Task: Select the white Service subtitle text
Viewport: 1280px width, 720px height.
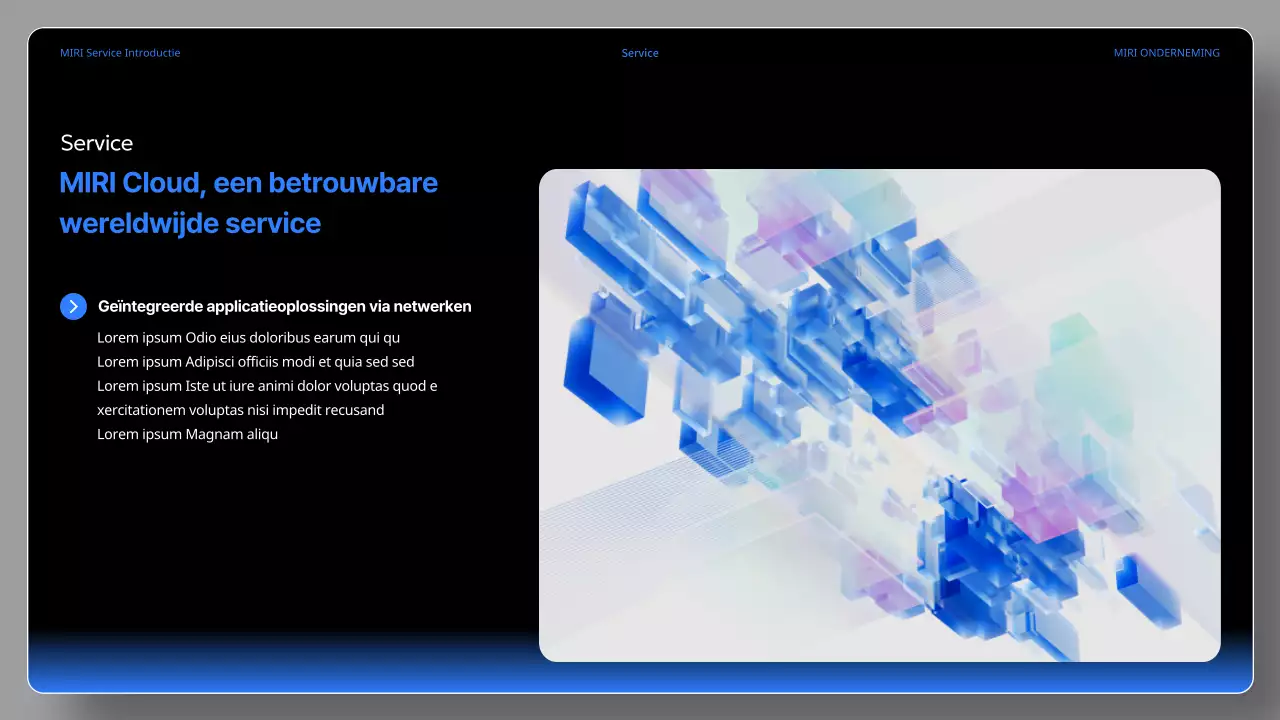Action: click(x=97, y=143)
